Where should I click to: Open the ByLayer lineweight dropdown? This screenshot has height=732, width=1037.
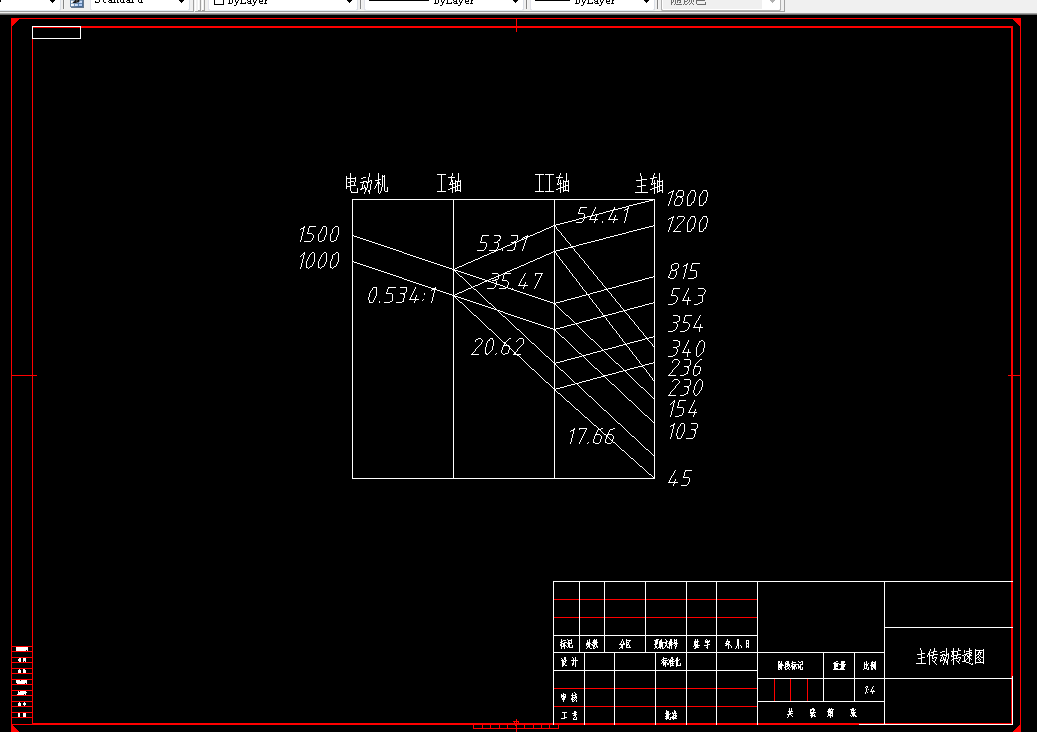point(593,3)
